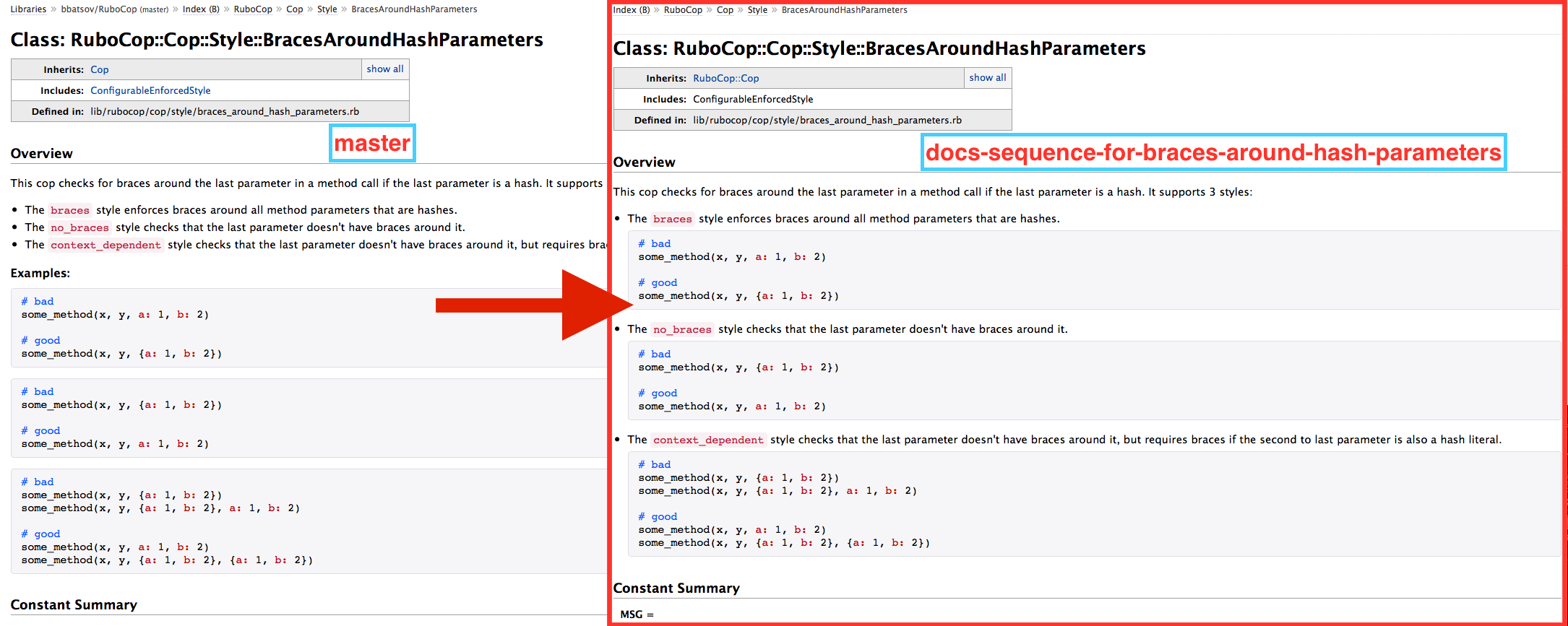Click 'no_braces' code word in master bullet list
The height and width of the screenshot is (626, 1568).
(79, 227)
